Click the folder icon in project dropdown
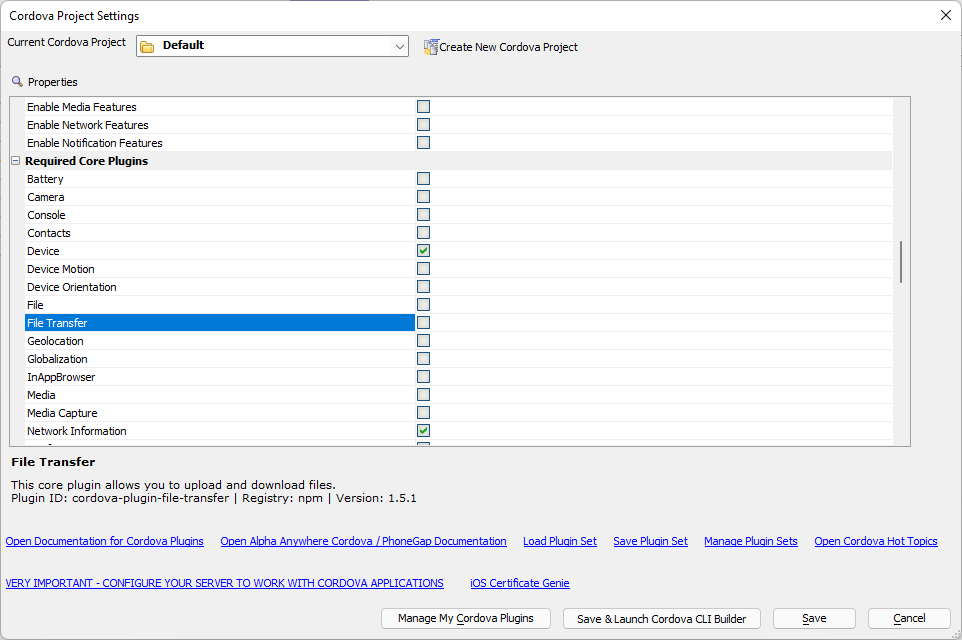962x640 pixels. click(147, 47)
